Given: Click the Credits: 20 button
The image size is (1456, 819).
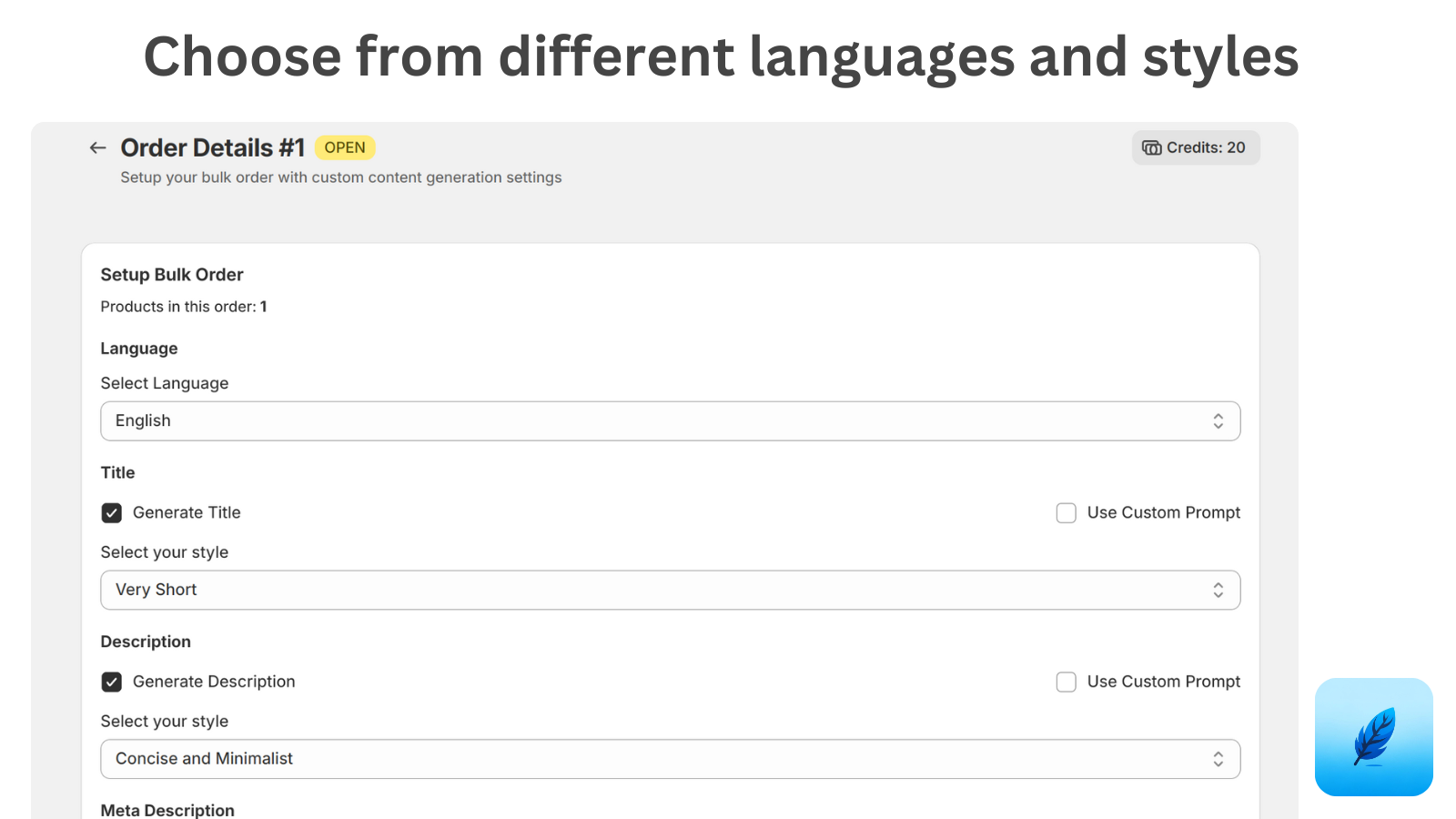Looking at the screenshot, I should (x=1196, y=147).
